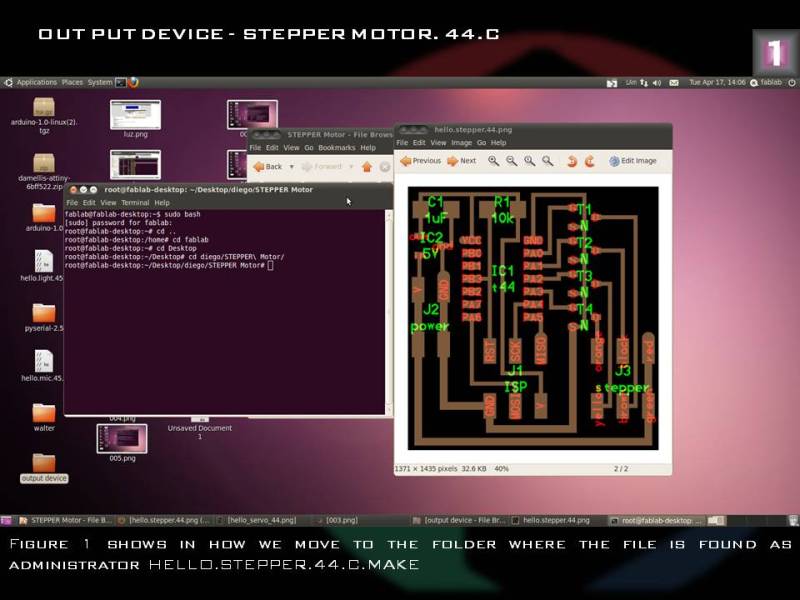Click Forward in file browser toolbar
800x600 pixels.
click(x=321, y=166)
